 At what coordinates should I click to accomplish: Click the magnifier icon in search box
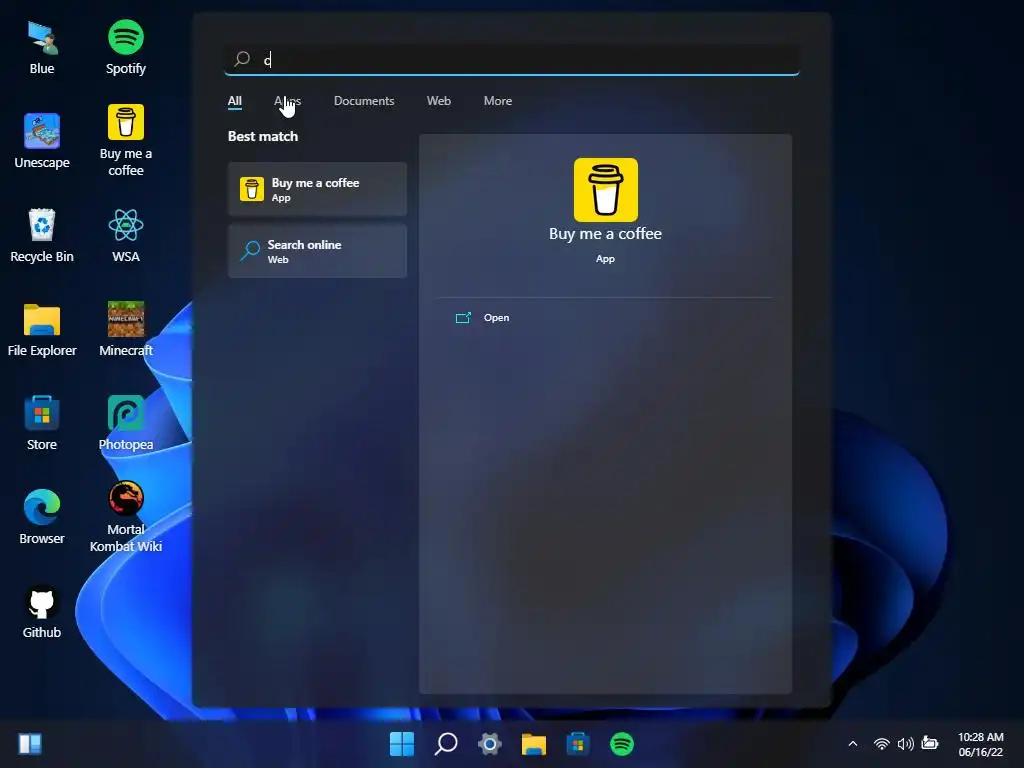coord(242,59)
